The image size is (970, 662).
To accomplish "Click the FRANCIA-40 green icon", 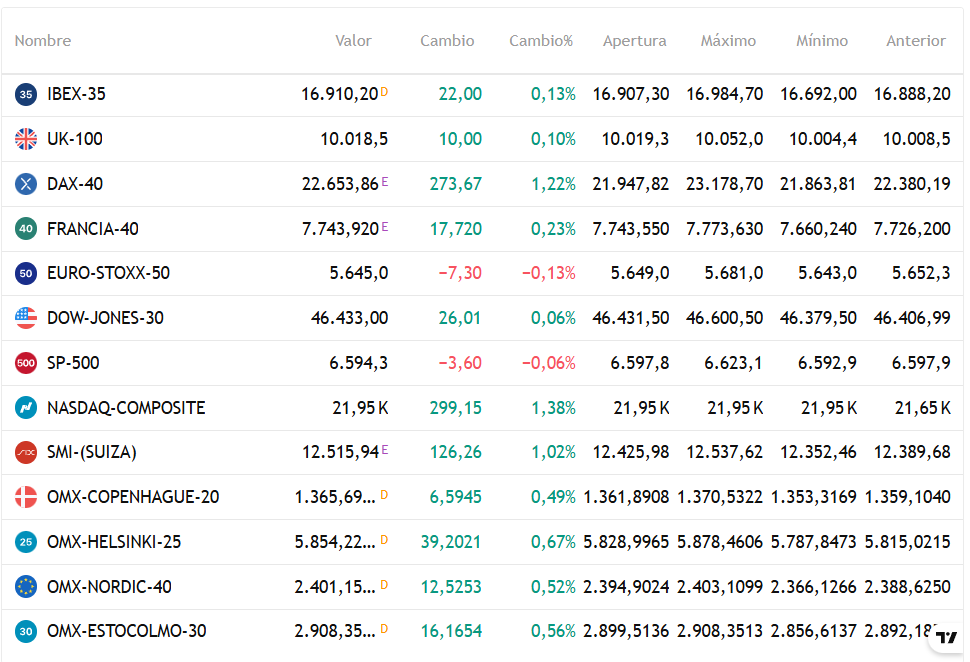I will point(26,229).
